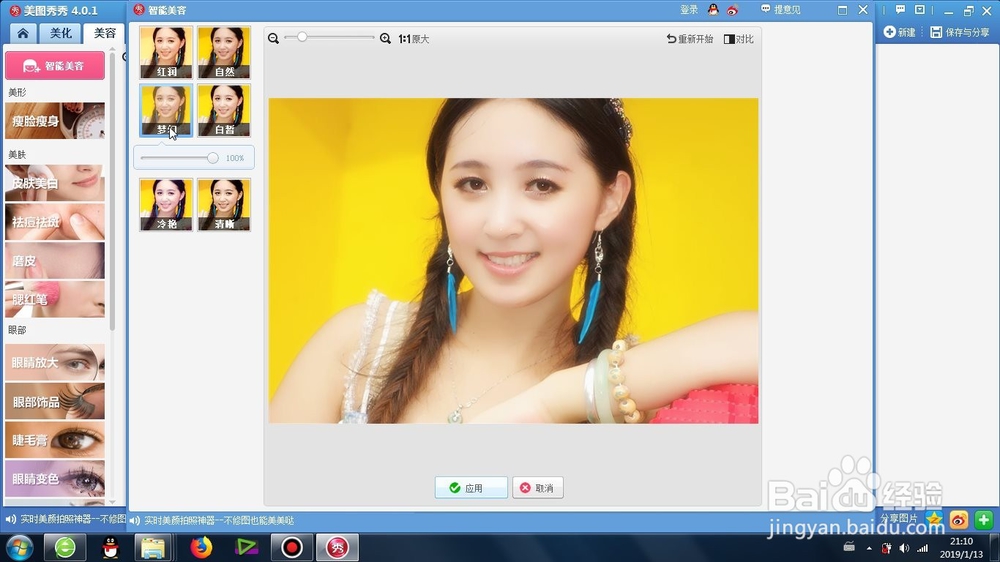Open 保存与分享 save and share
The width and height of the screenshot is (1000, 562).
pos(960,32)
